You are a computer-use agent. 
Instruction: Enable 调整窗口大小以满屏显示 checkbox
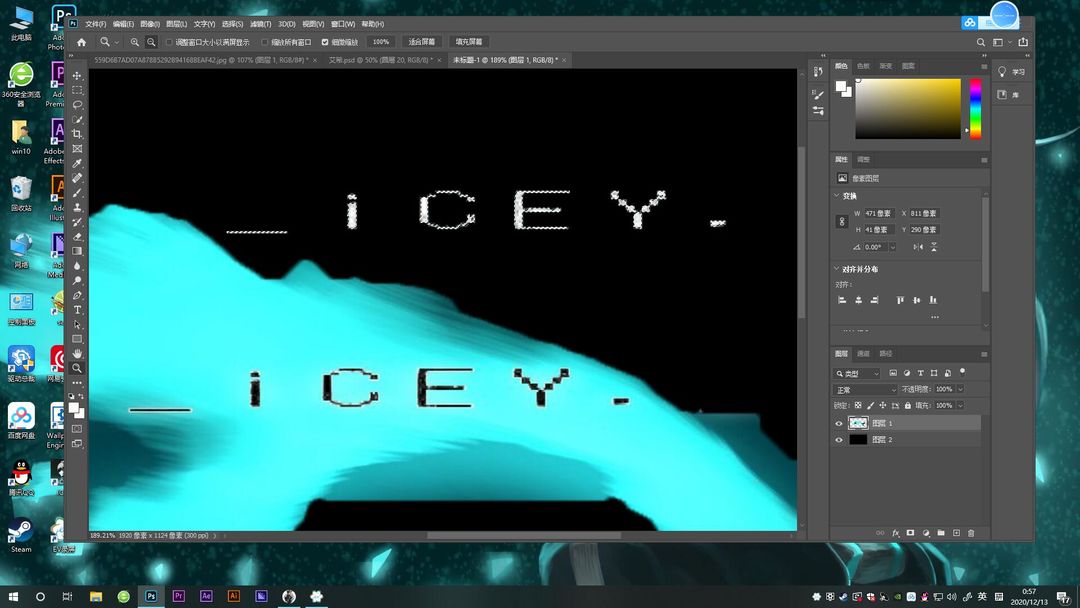(169, 42)
